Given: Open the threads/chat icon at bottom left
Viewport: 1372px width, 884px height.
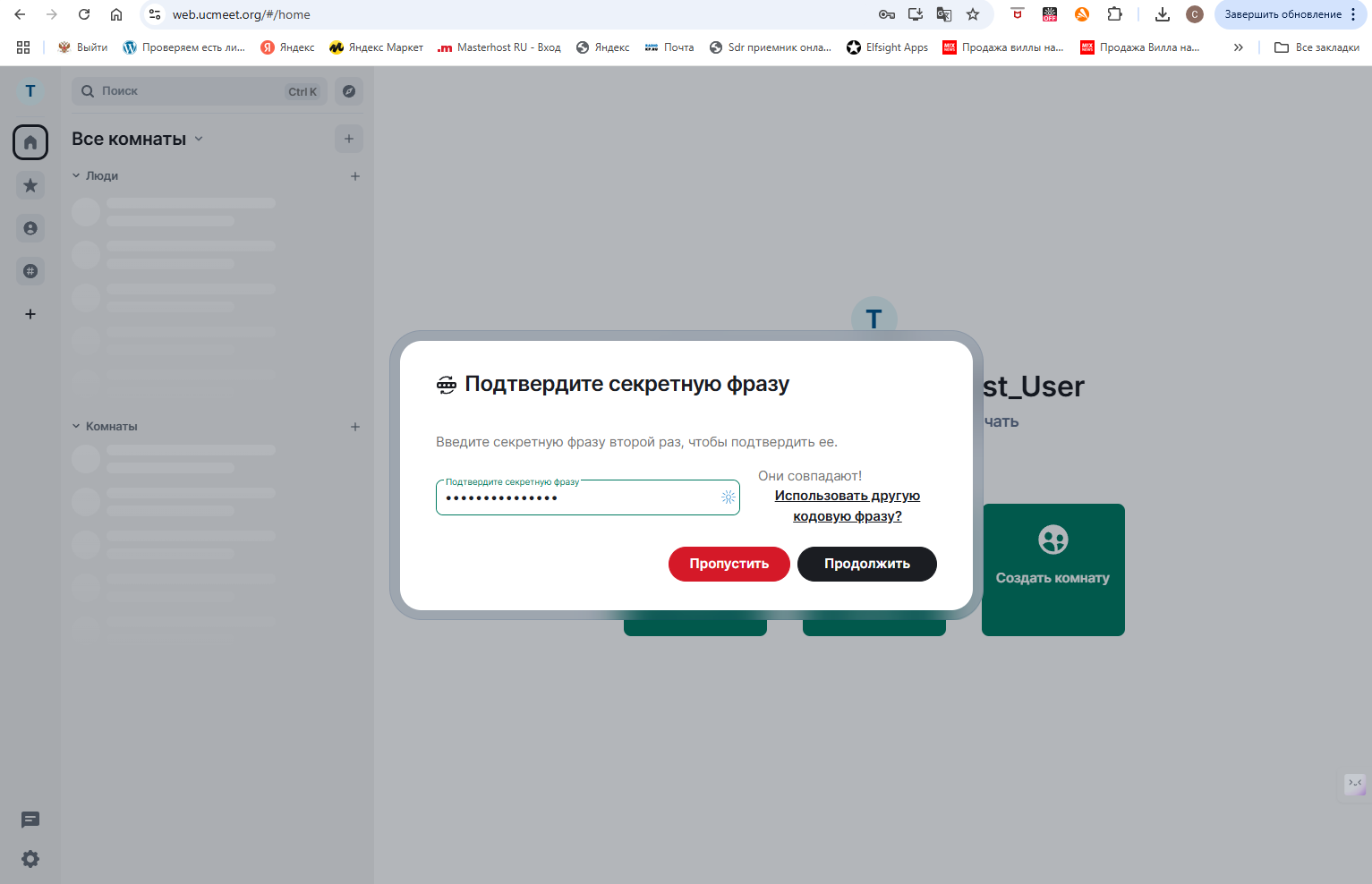Looking at the screenshot, I should (30, 820).
